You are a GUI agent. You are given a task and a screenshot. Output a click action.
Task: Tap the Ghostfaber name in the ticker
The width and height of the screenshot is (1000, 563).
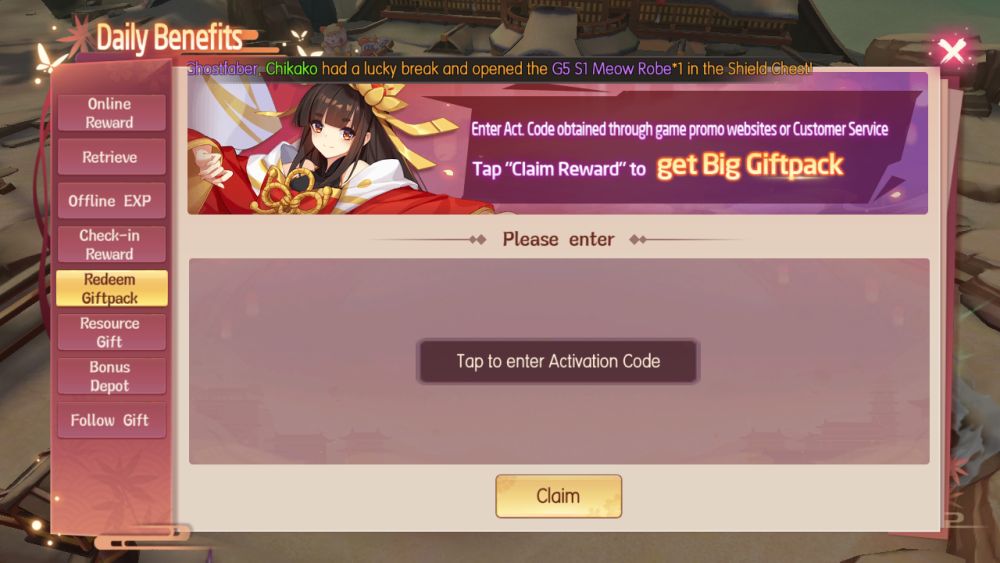(x=223, y=69)
